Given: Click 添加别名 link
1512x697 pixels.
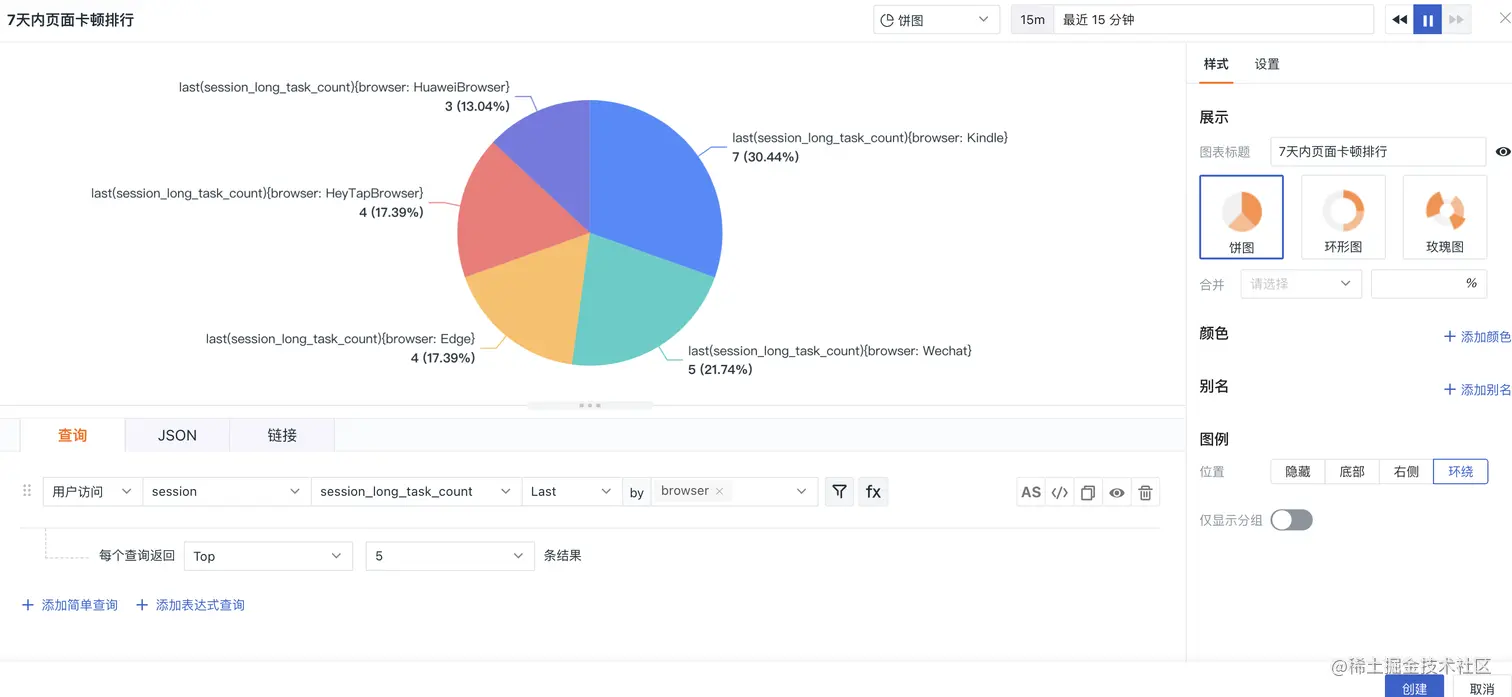Looking at the screenshot, I should point(1477,390).
